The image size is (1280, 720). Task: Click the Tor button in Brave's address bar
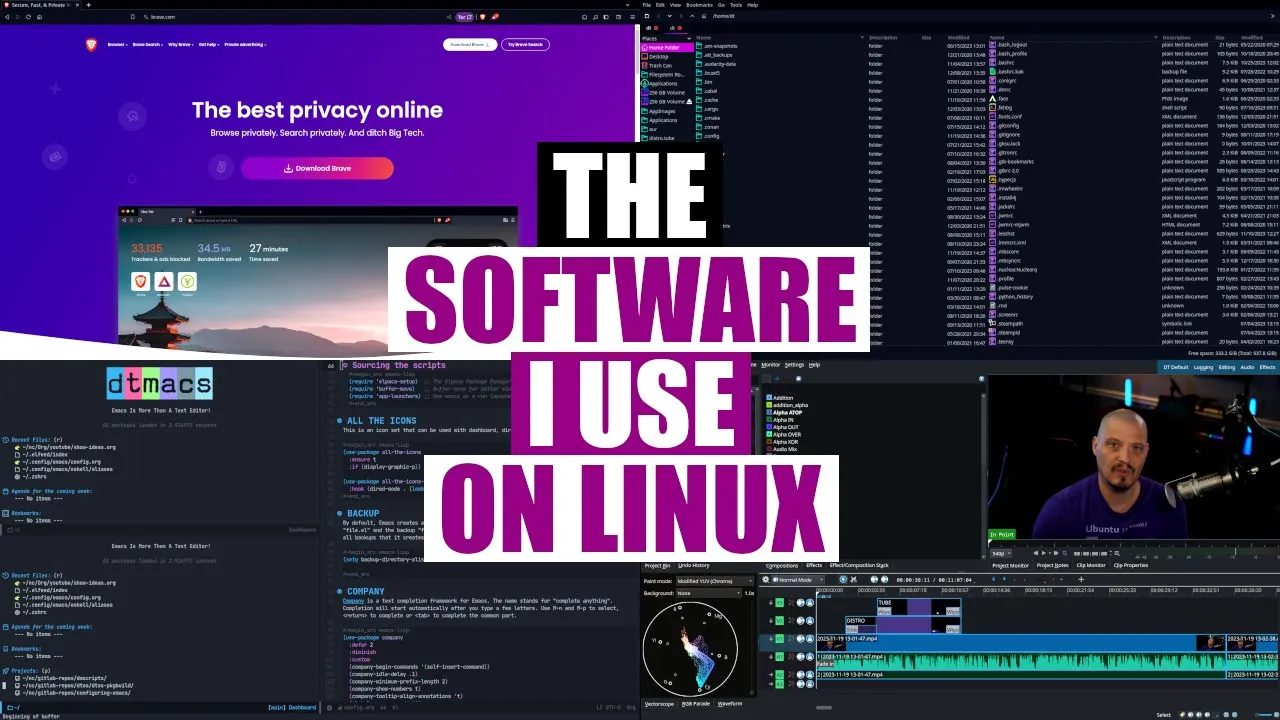click(x=464, y=16)
